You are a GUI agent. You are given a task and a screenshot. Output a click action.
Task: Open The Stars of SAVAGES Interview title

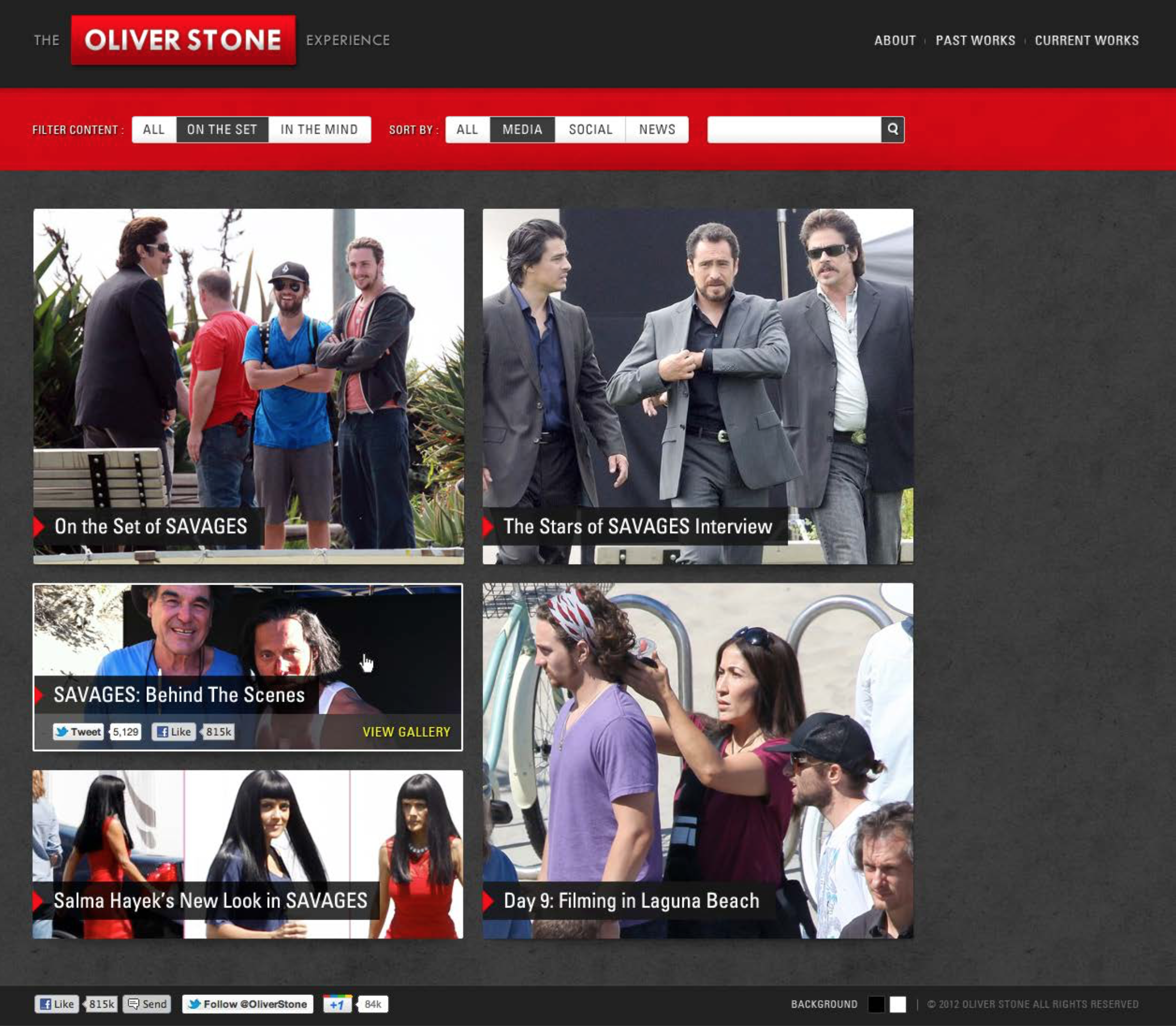coord(638,526)
